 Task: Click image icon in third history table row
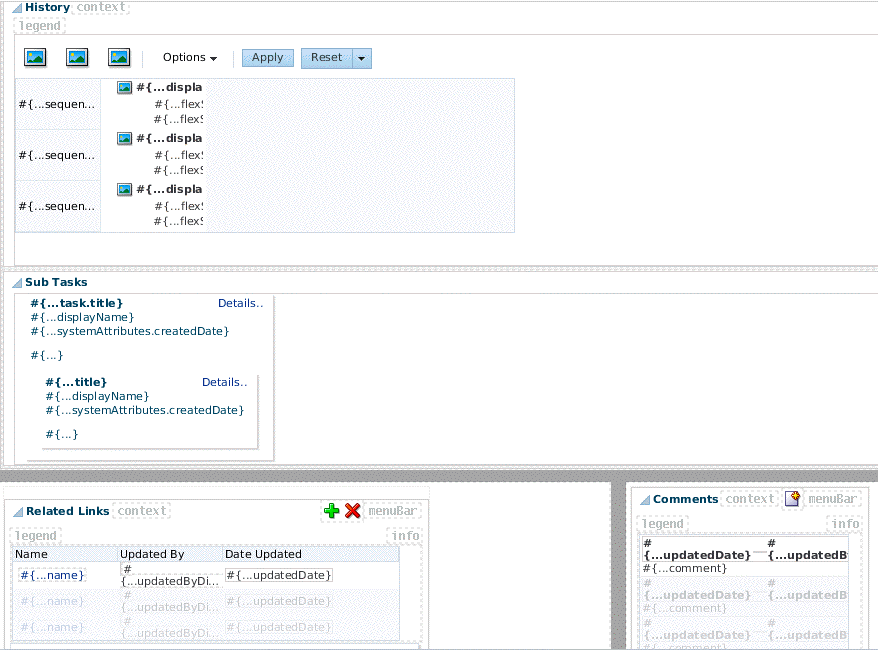(125, 190)
